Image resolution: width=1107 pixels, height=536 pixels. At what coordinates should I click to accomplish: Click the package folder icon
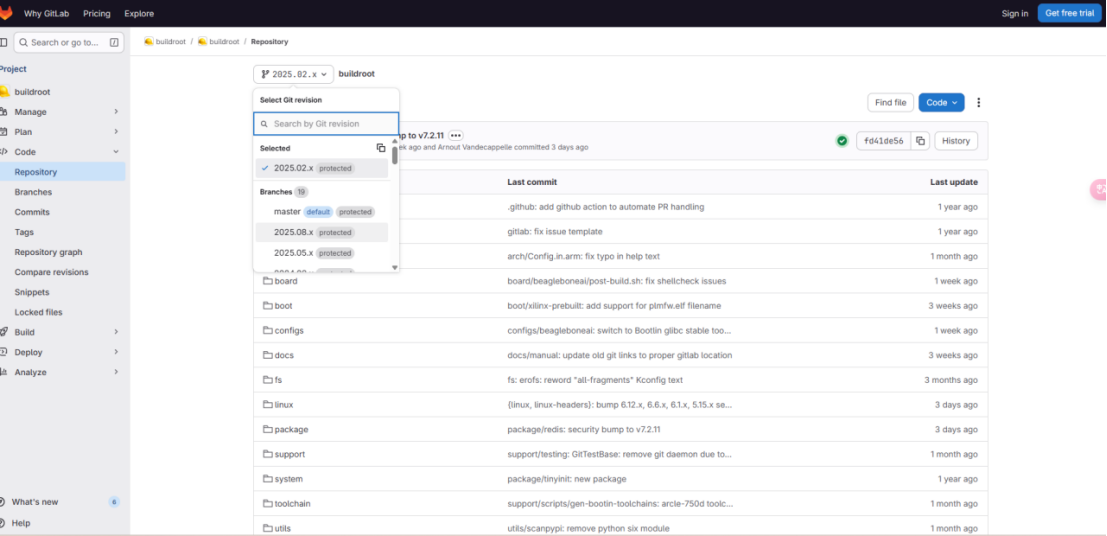click(x=268, y=429)
